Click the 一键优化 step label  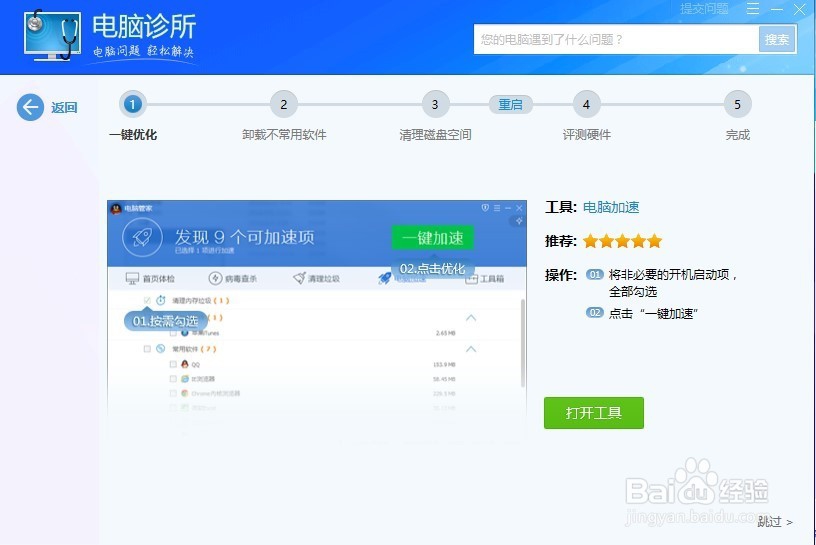pyautogui.click(x=133, y=135)
